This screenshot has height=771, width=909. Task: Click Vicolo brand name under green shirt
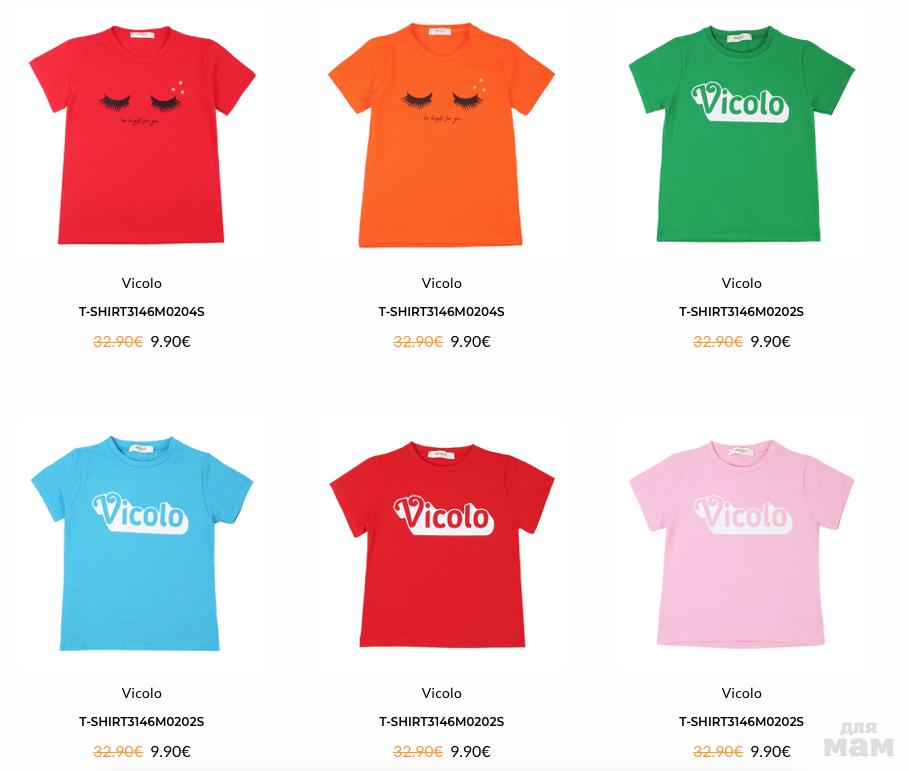pos(741,283)
